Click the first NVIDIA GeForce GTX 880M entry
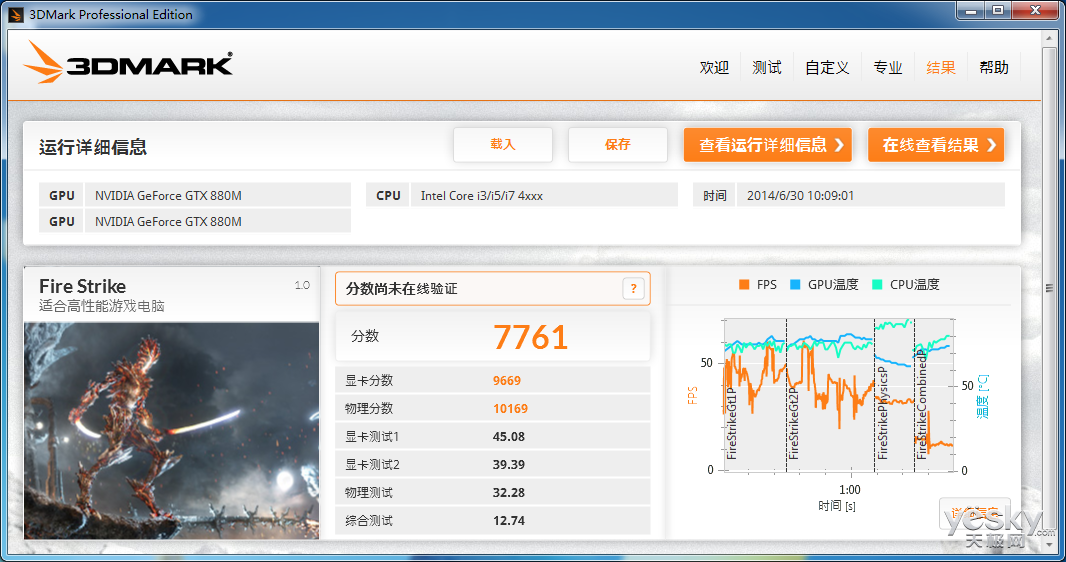 (x=218, y=195)
